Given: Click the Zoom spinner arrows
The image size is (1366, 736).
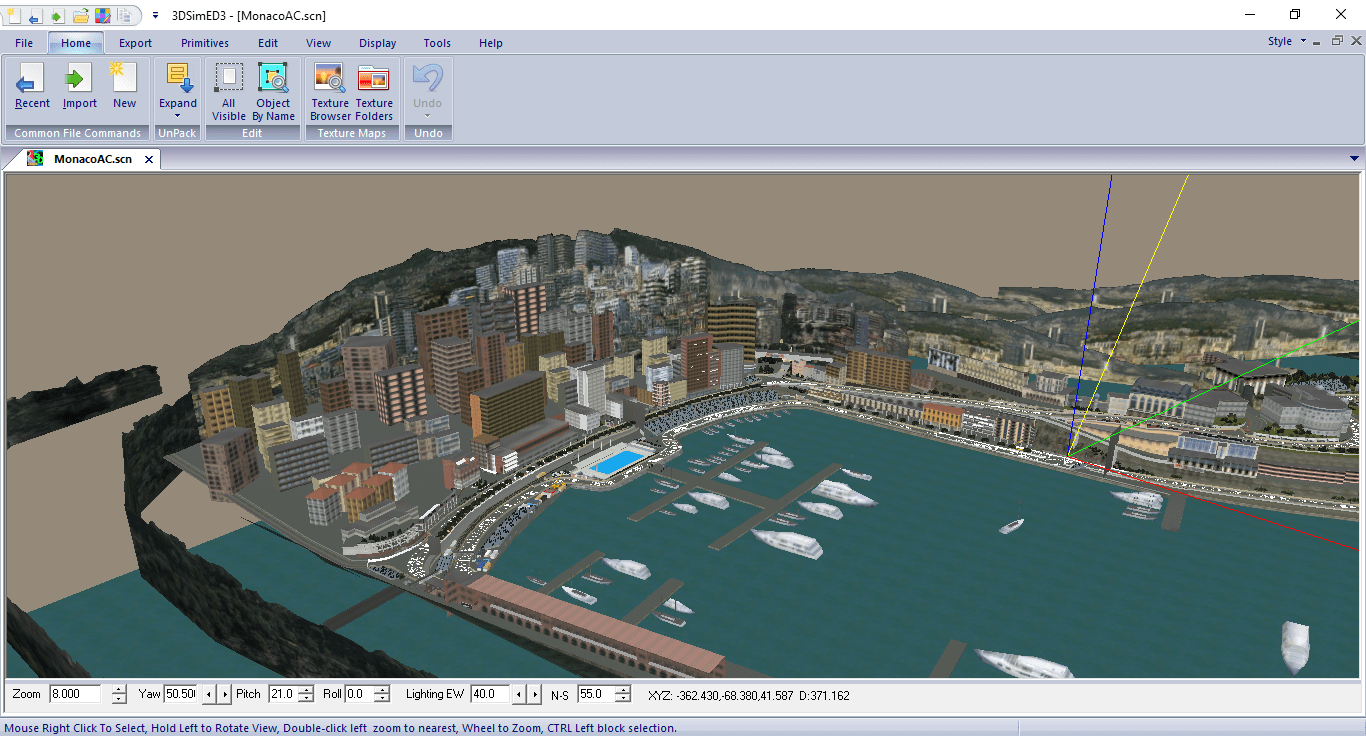Looking at the screenshot, I should click(119, 694).
